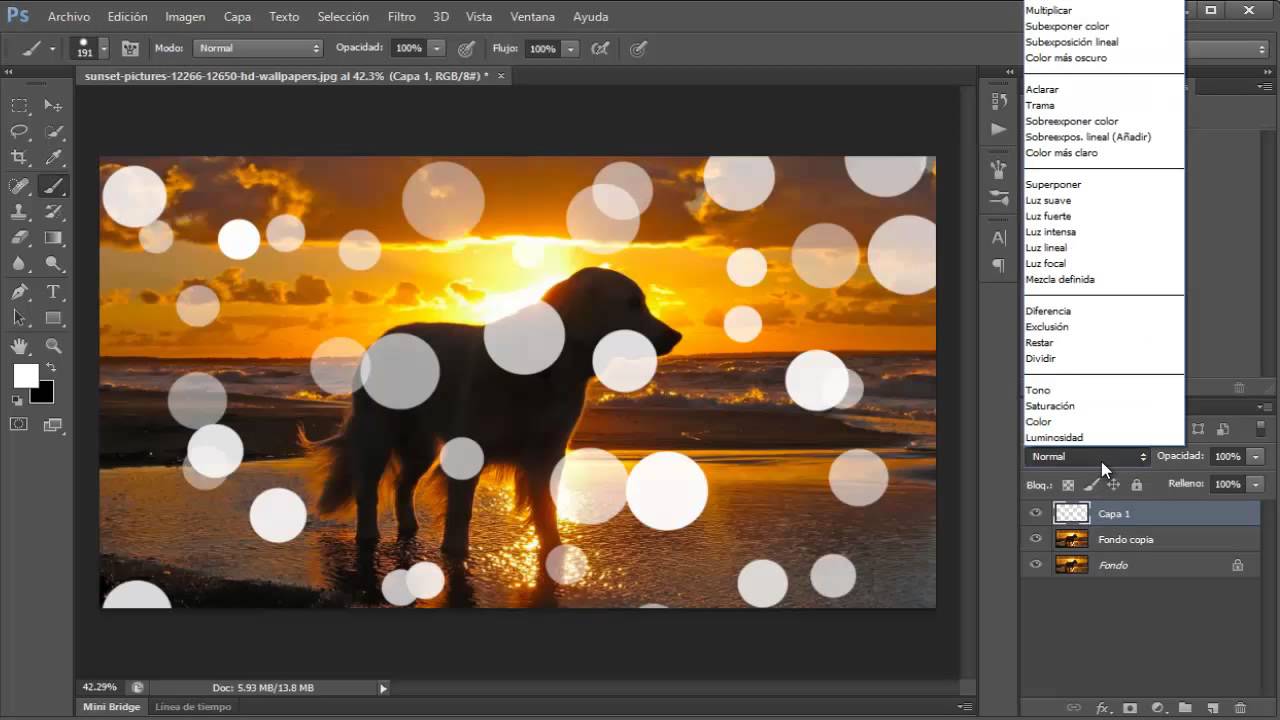Select the Pen tool
This screenshot has width=1280, height=720.
coord(19,292)
